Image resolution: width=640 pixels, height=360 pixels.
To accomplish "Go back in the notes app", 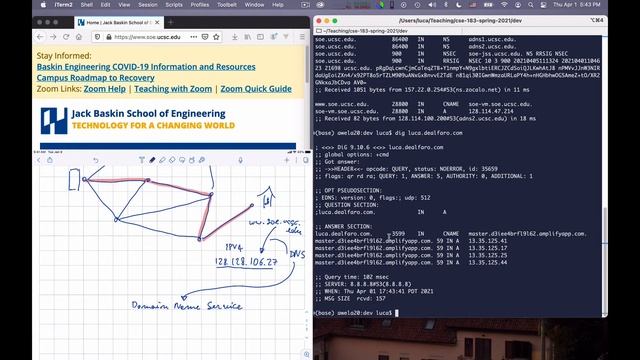I will click(39, 160).
